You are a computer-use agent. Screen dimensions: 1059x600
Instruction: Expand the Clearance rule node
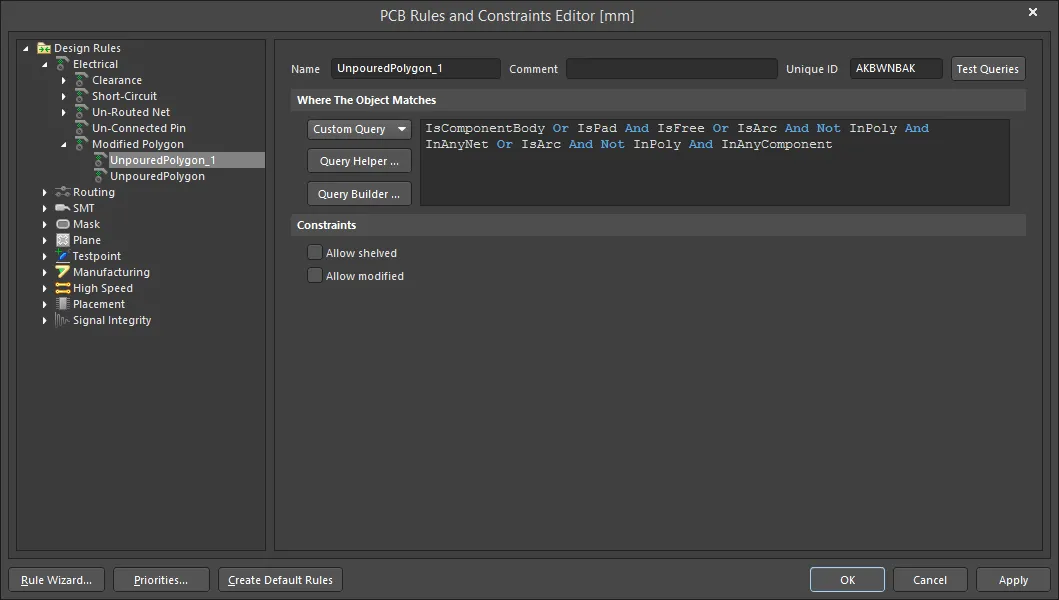[63, 80]
